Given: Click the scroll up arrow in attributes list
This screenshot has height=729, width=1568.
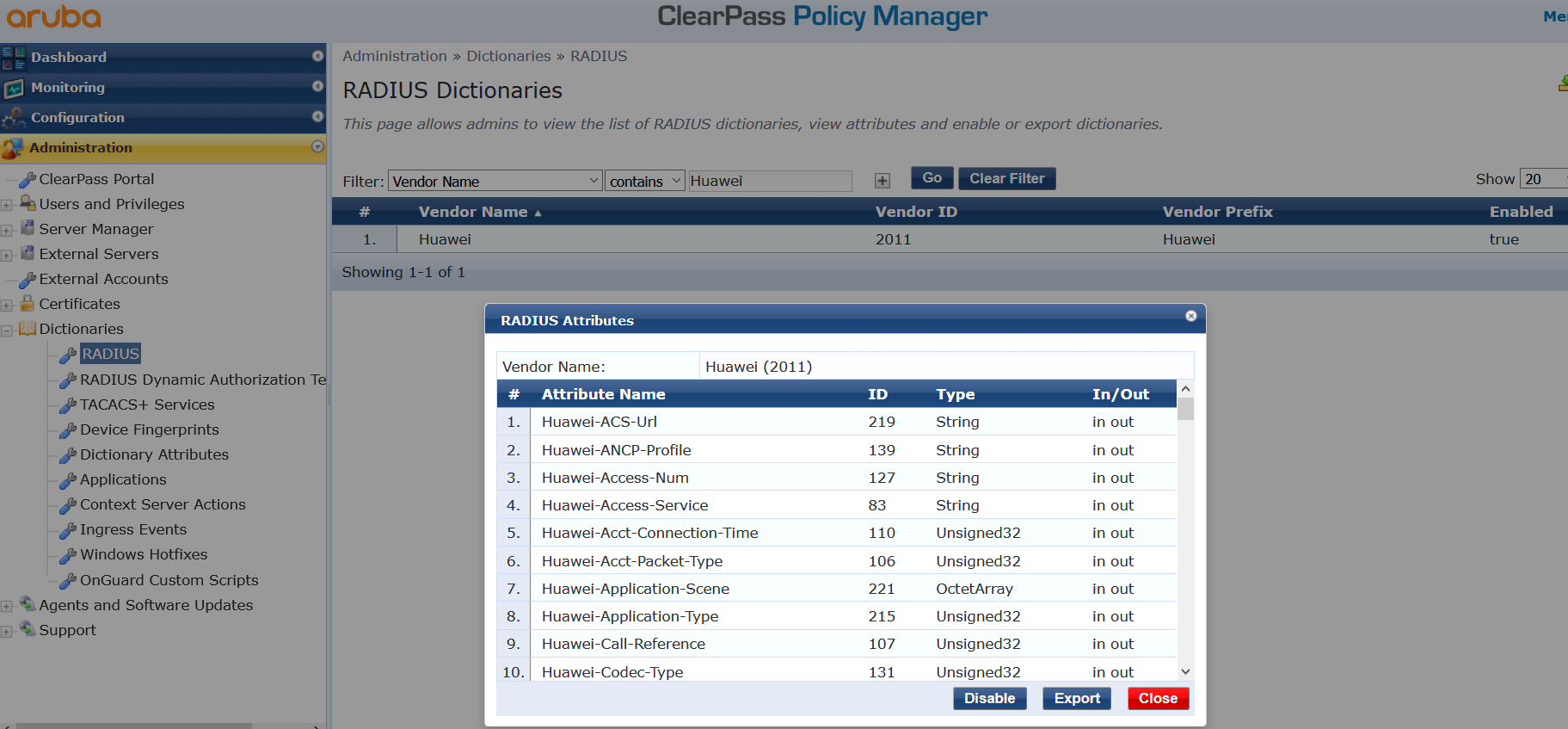Looking at the screenshot, I should [1185, 389].
